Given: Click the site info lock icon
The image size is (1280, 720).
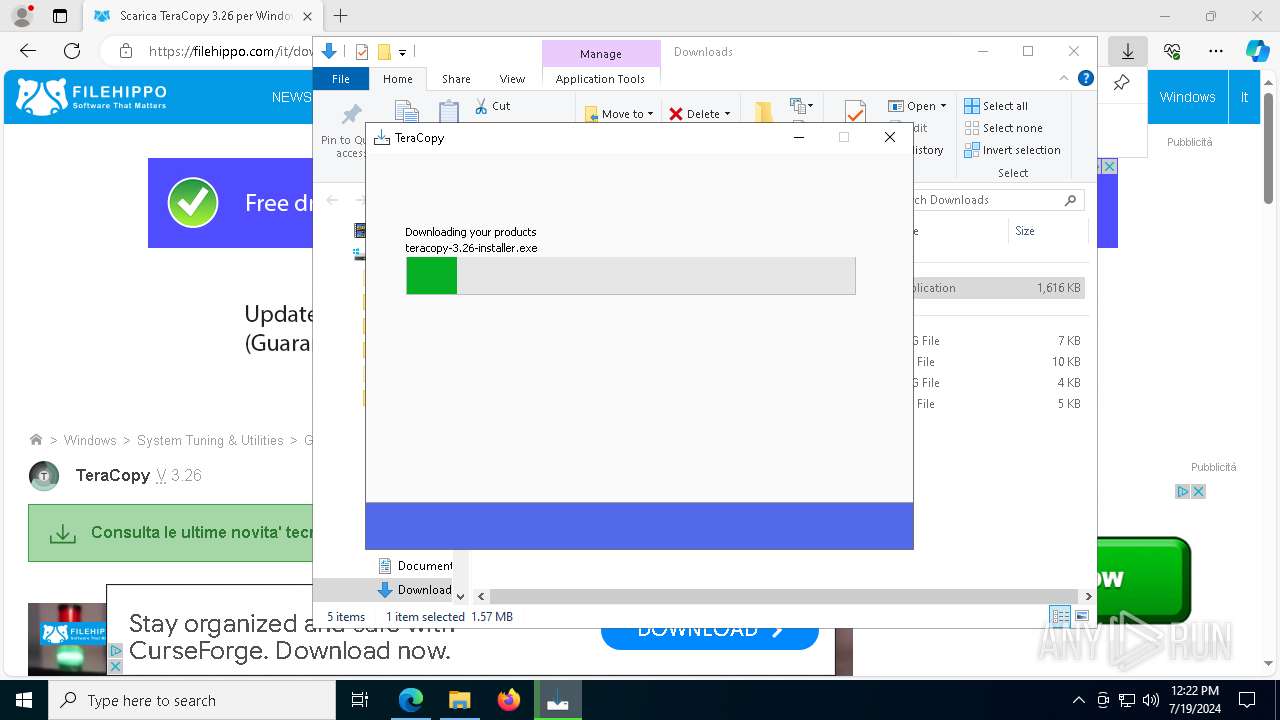Looking at the screenshot, I should click(126, 51).
